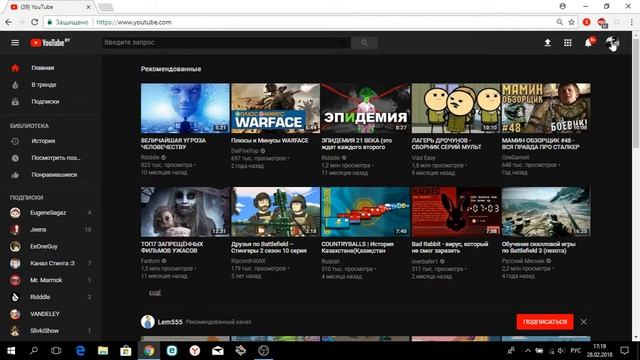Viewport: 640px width, 360px height.
Task: Play the horror films ТОП7 thumbnail
Action: tap(185, 212)
